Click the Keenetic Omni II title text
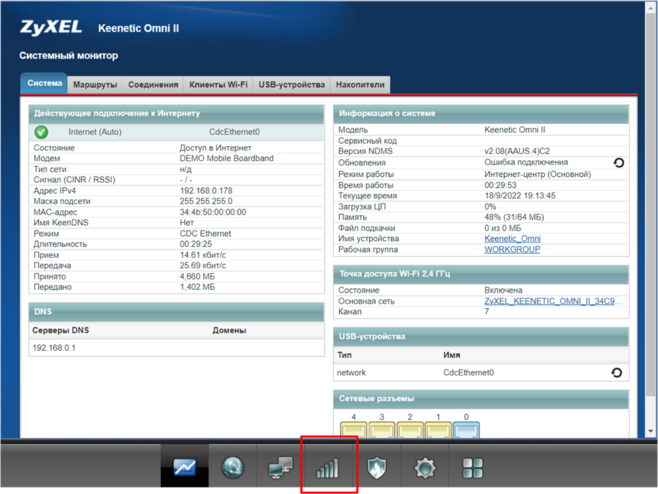This screenshot has width=658, height=494. (x=138, y=28)
